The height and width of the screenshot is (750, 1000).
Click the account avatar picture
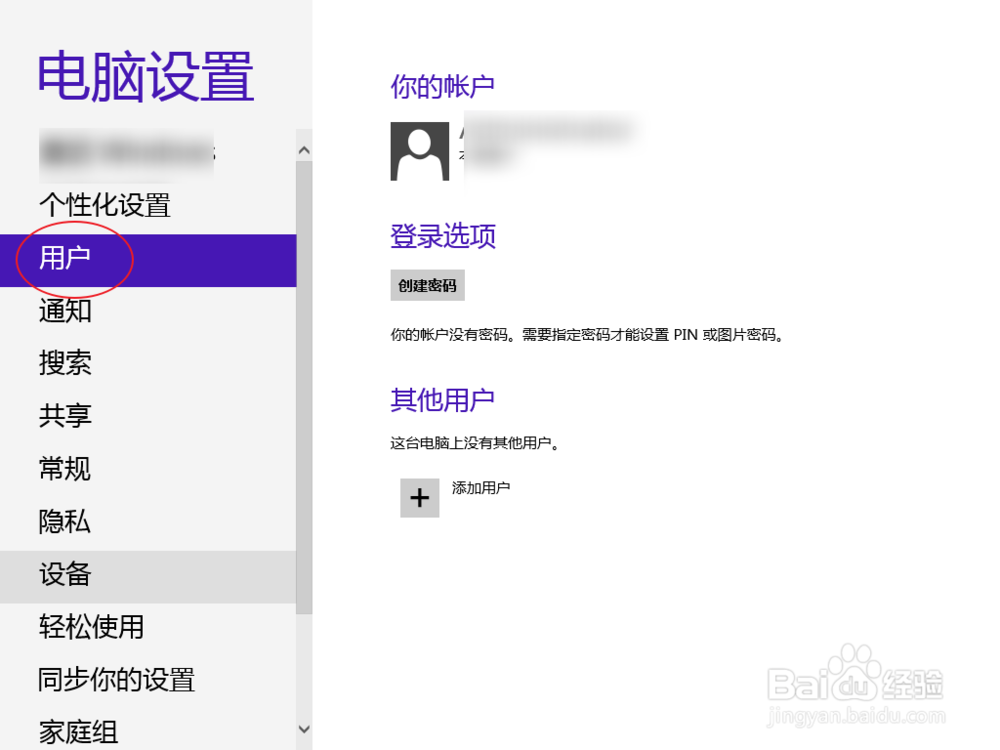[420, 151]
